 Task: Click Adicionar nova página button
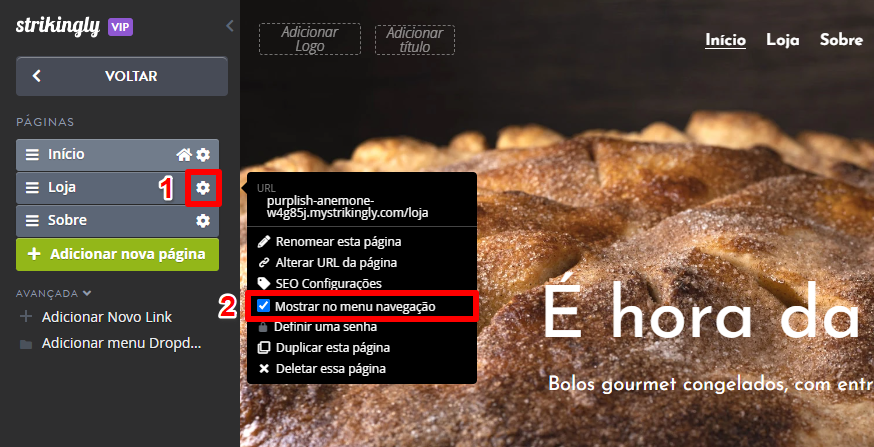118,255
